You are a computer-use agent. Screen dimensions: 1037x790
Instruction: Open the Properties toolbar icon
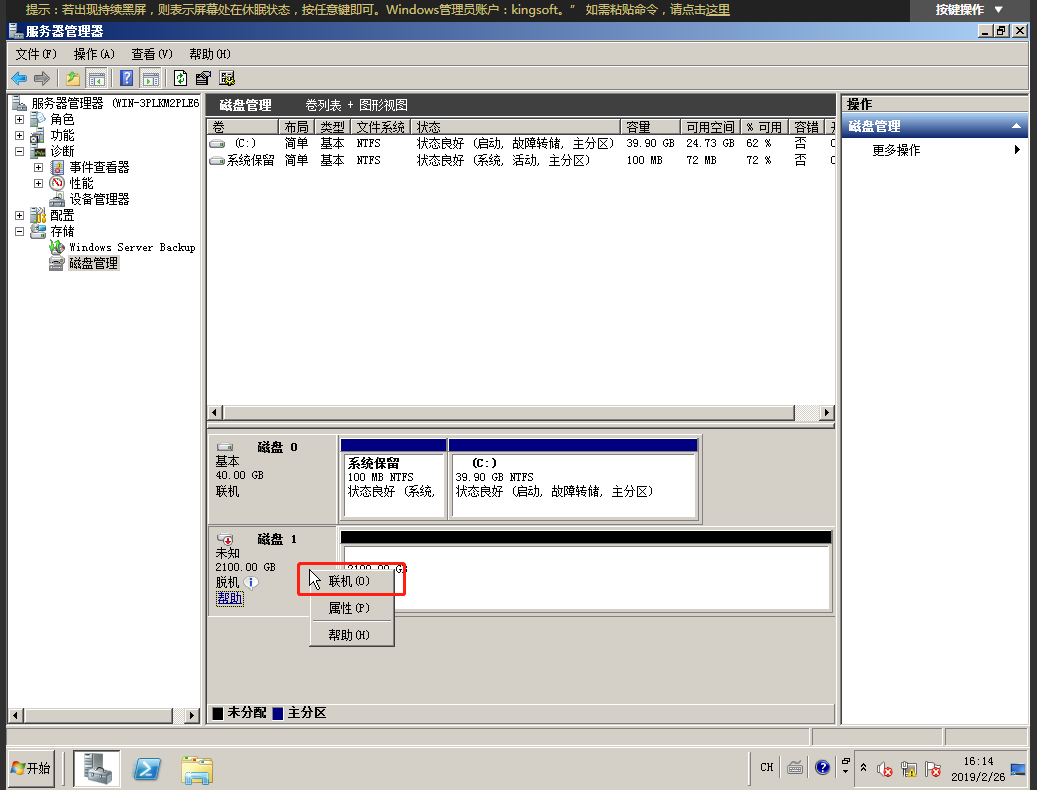click(x=203, y=78)
